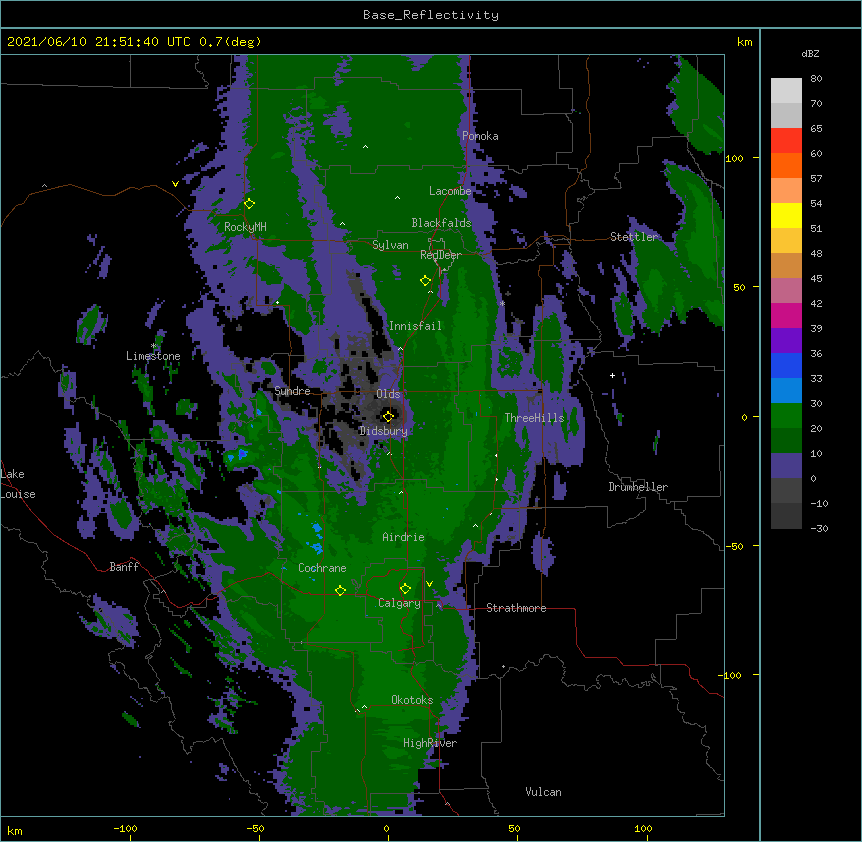This screenshot has height=842, width=862.
Task: Click the yellow diamond marker above RockyMH
Action: click(x=250, y=204)
